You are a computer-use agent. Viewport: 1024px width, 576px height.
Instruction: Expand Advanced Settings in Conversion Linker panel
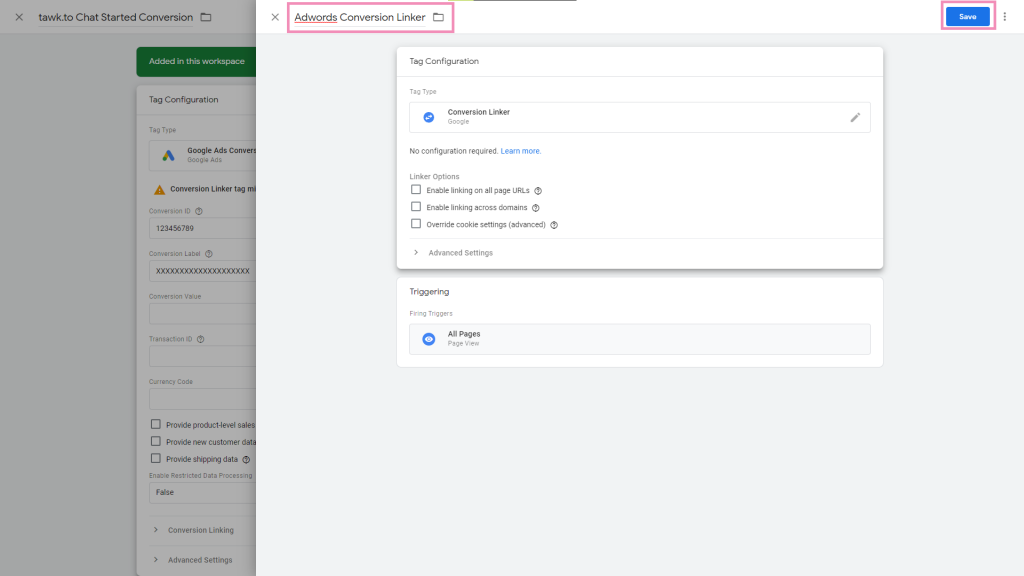tap(454, 253)
